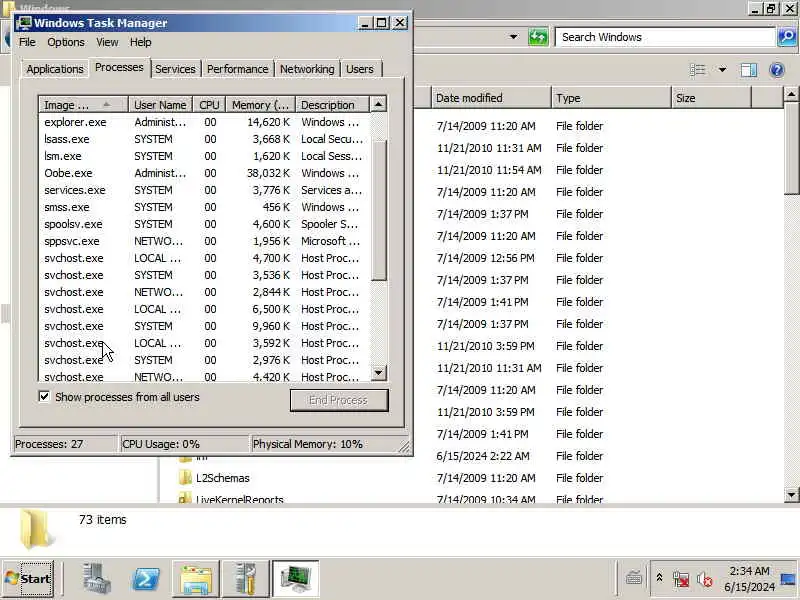Click process list scroll up arrow
Image resolution: width=800 pixels, height=600 pixels.
378,104
